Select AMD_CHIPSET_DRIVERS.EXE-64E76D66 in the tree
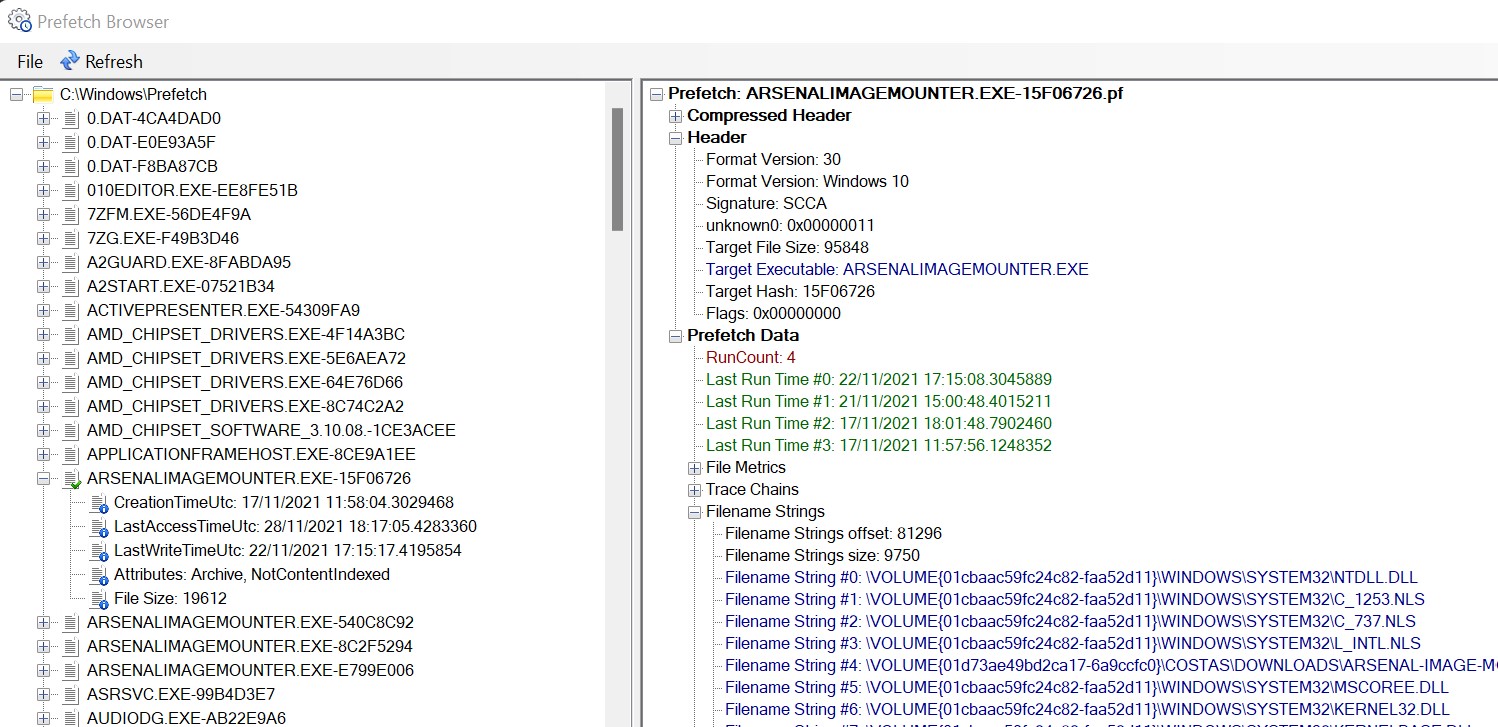This screenshot has height=727, width=1498. pyautogui.click(x=246, y=382)
